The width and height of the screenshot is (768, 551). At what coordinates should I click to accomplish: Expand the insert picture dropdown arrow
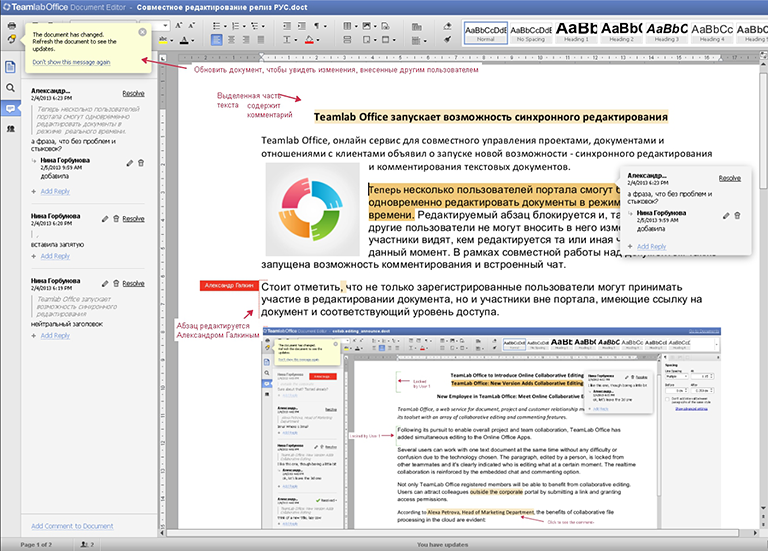375,26
